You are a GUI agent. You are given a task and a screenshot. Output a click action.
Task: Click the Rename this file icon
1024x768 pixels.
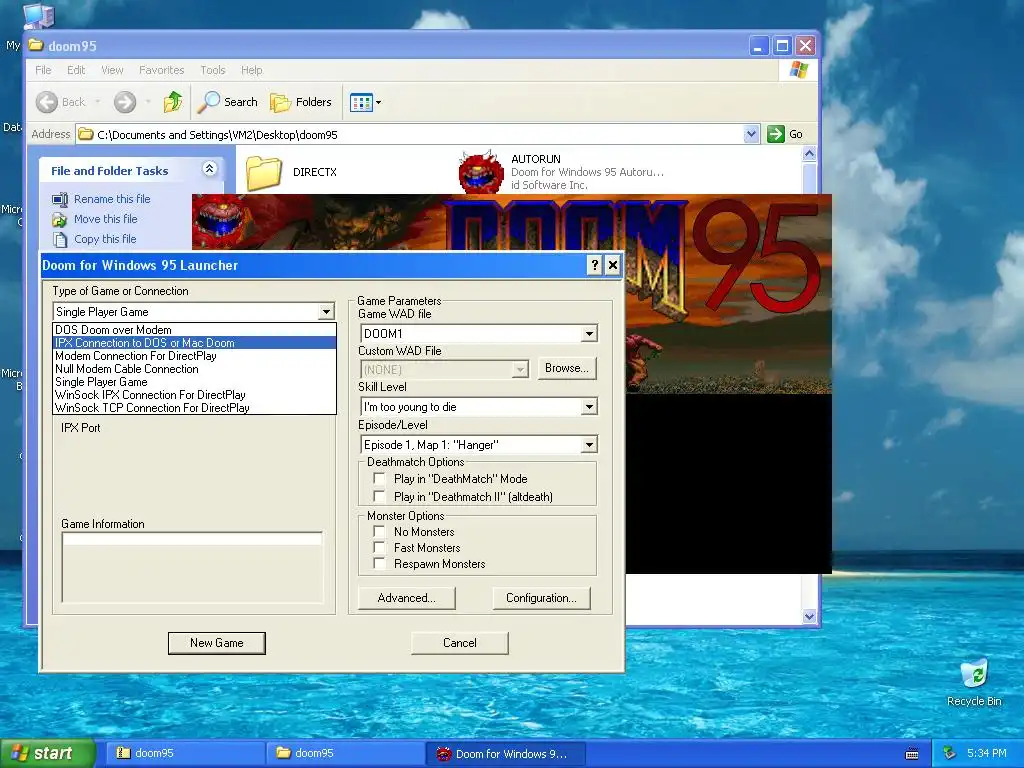[x=60, y=199]
